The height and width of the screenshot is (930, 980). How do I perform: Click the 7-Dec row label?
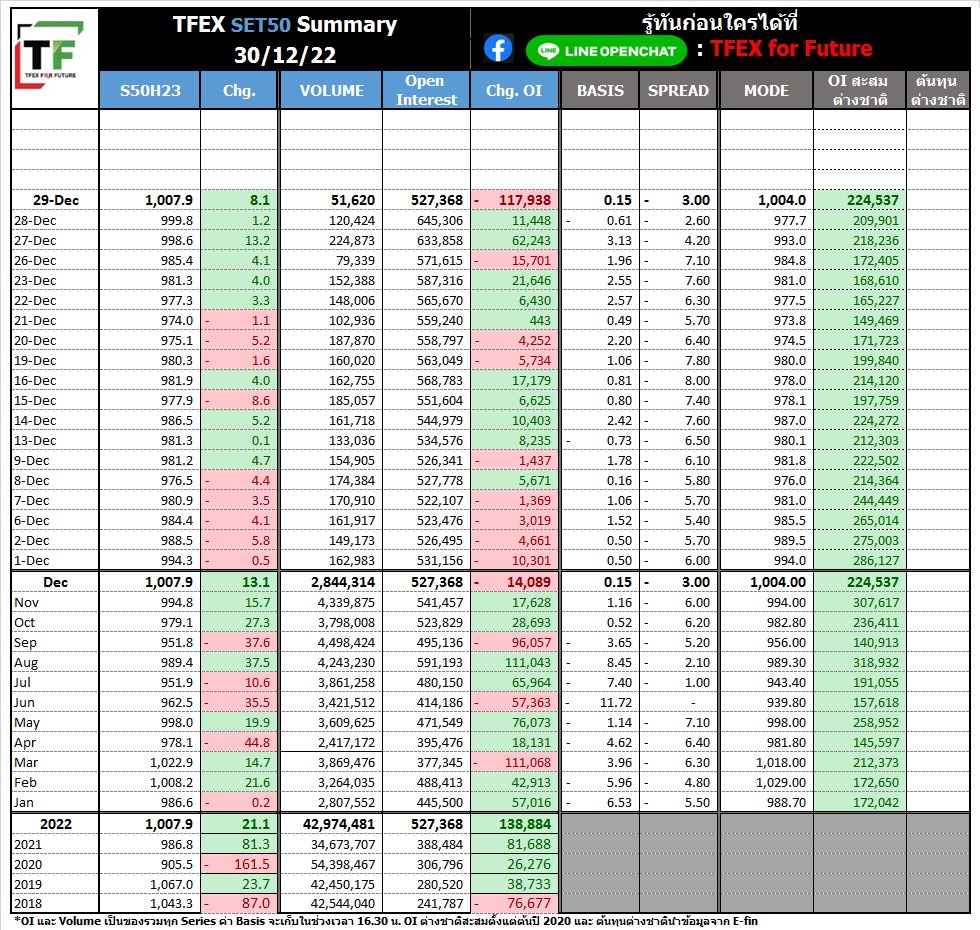pos(32,501)
